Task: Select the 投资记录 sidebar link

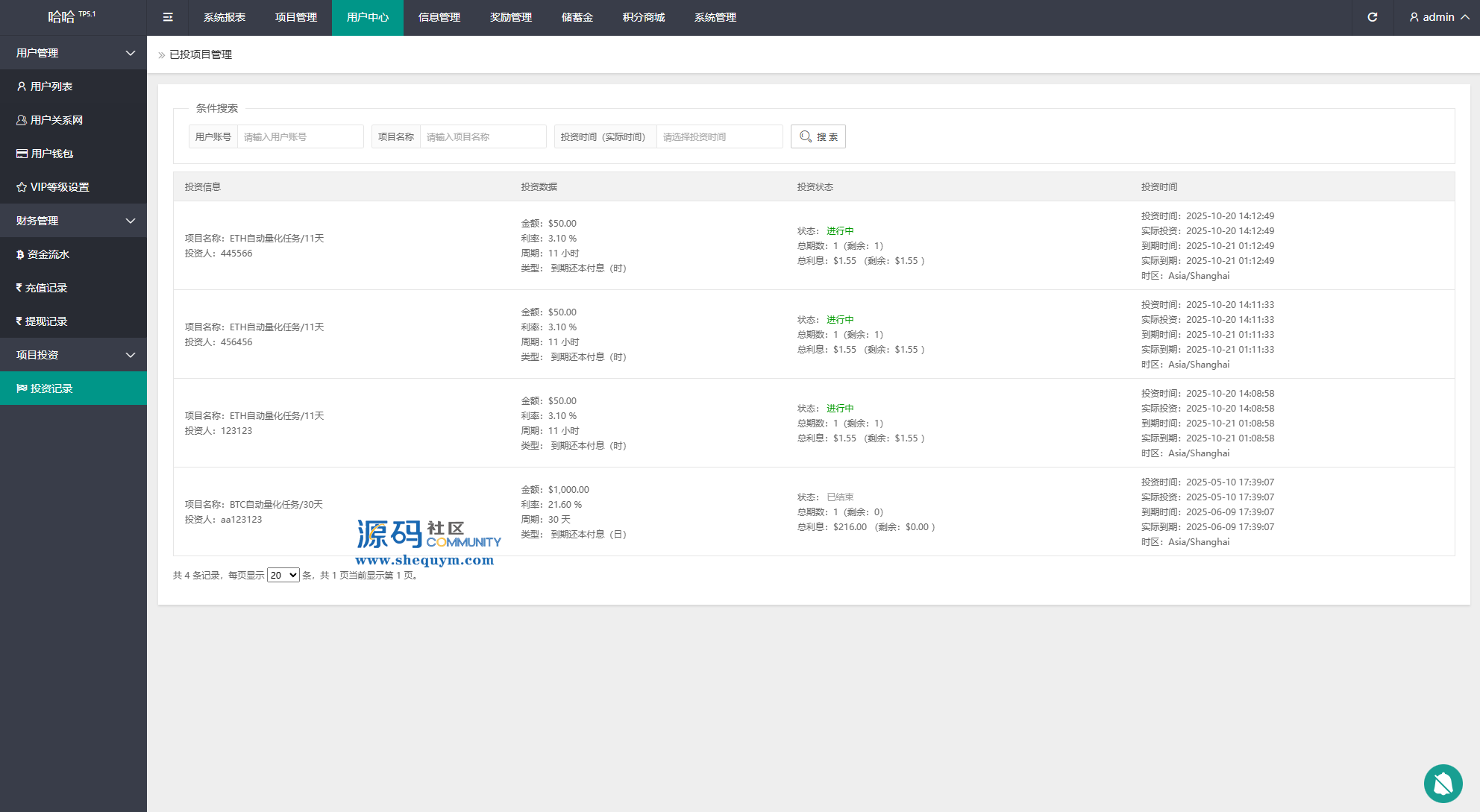Action: 51,388
